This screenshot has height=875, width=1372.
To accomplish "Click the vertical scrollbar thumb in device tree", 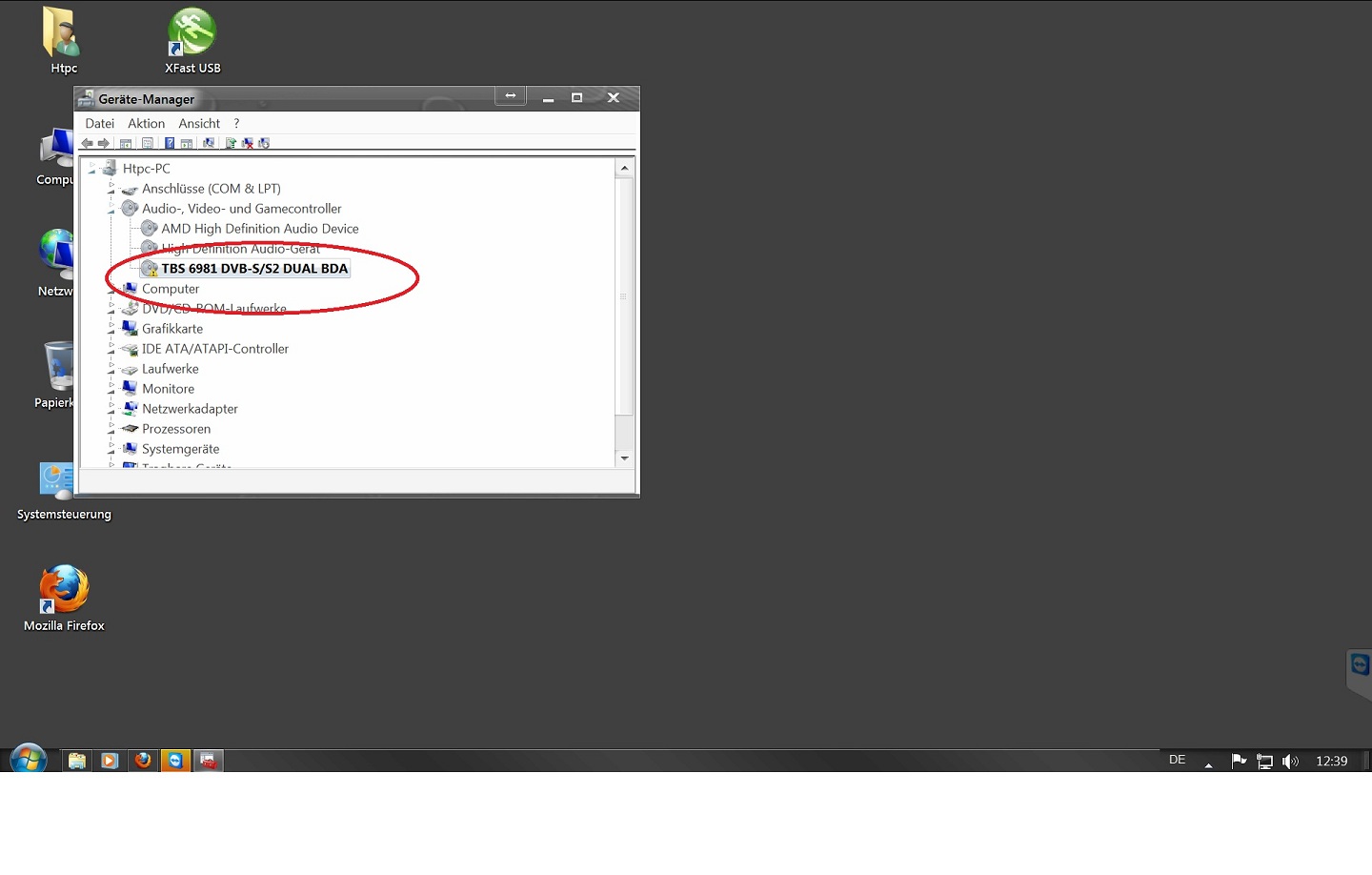I will (624, 296).
